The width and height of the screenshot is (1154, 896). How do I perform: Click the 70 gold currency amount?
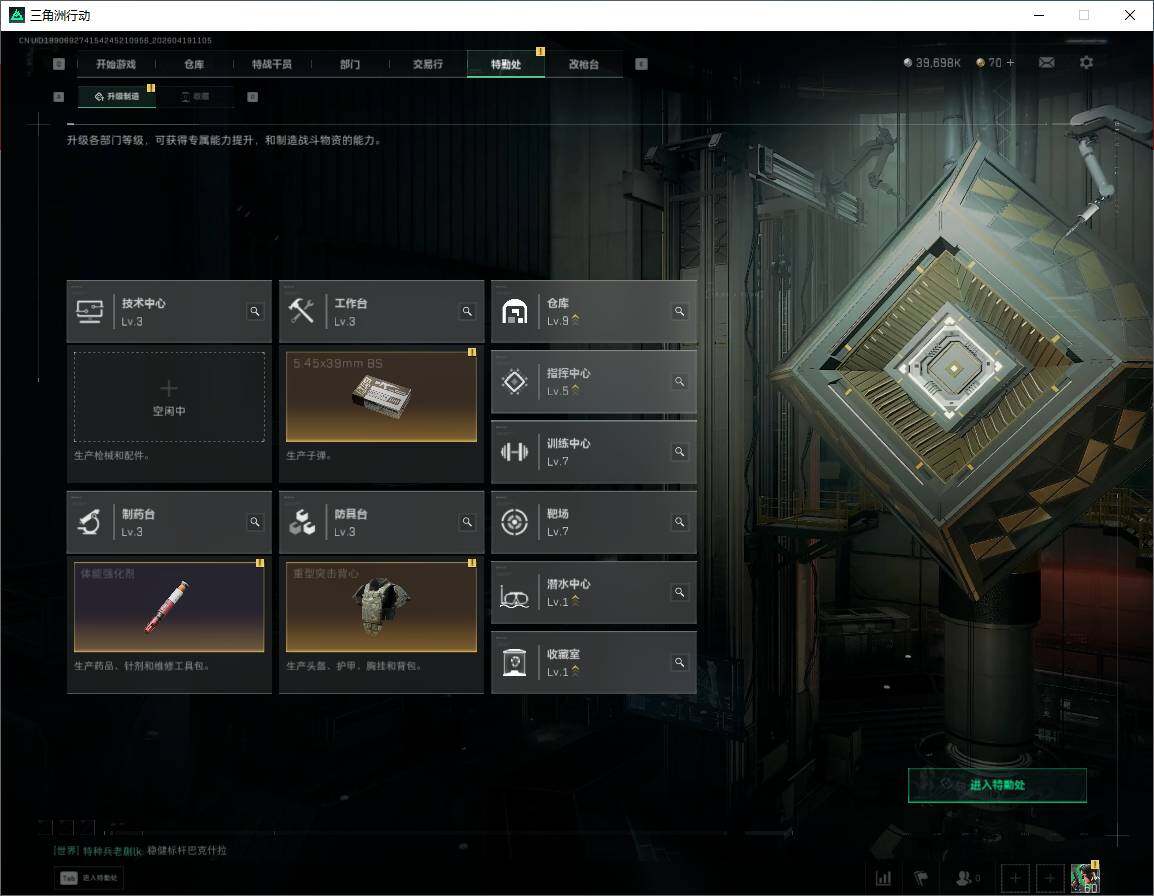click(990, 63)
